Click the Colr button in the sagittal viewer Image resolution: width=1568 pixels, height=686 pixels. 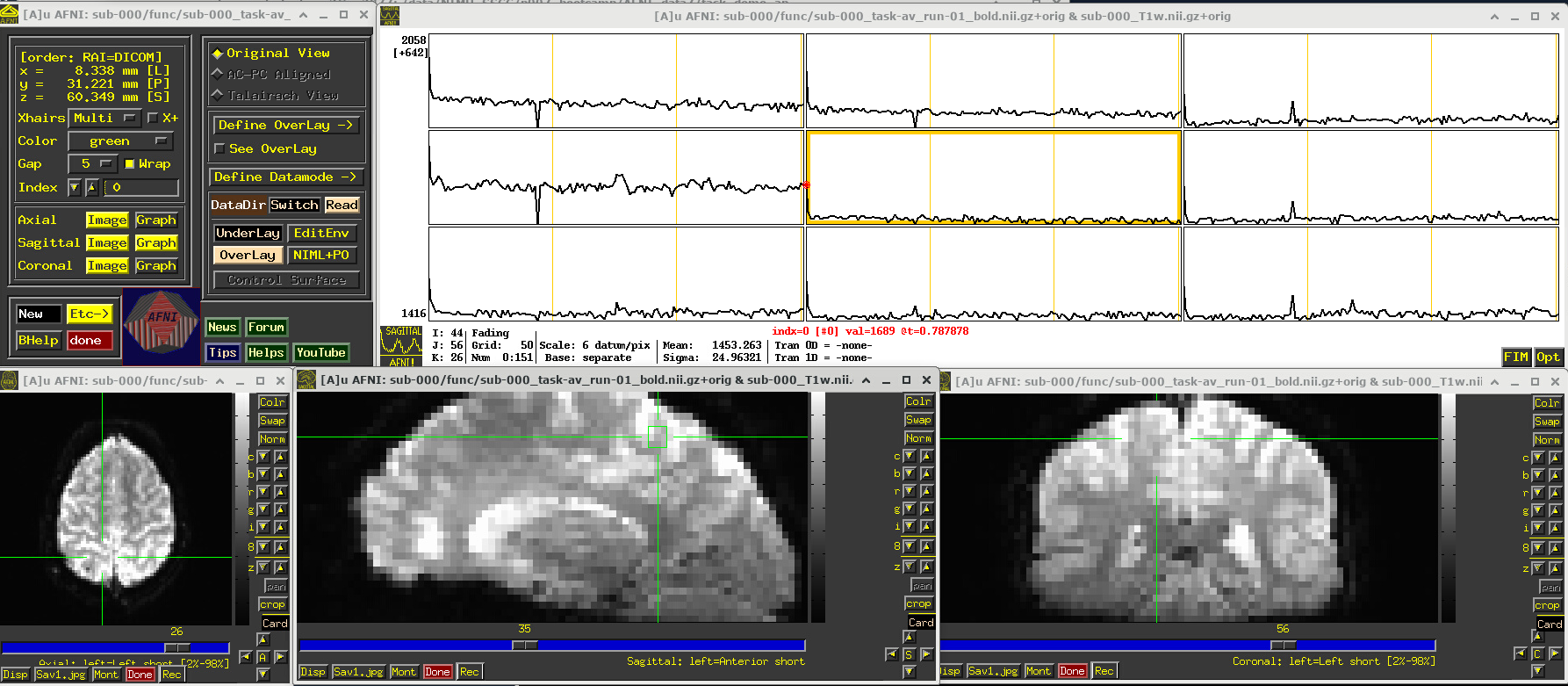click(918, 401)
